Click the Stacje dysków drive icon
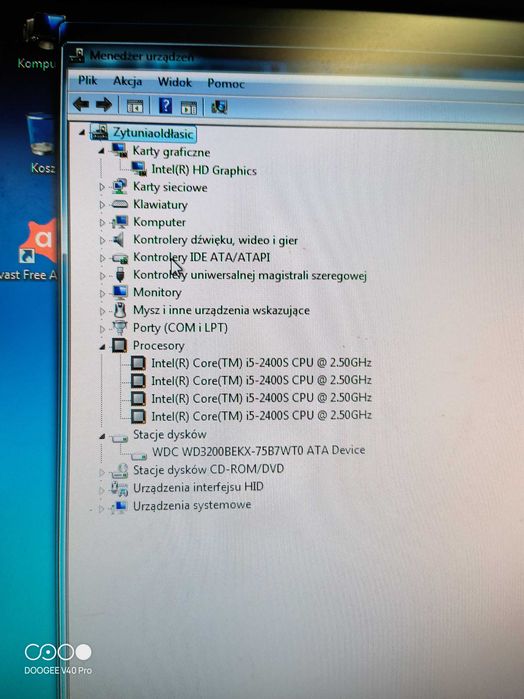This screenshot has width=524, height=699. (119, 439)
